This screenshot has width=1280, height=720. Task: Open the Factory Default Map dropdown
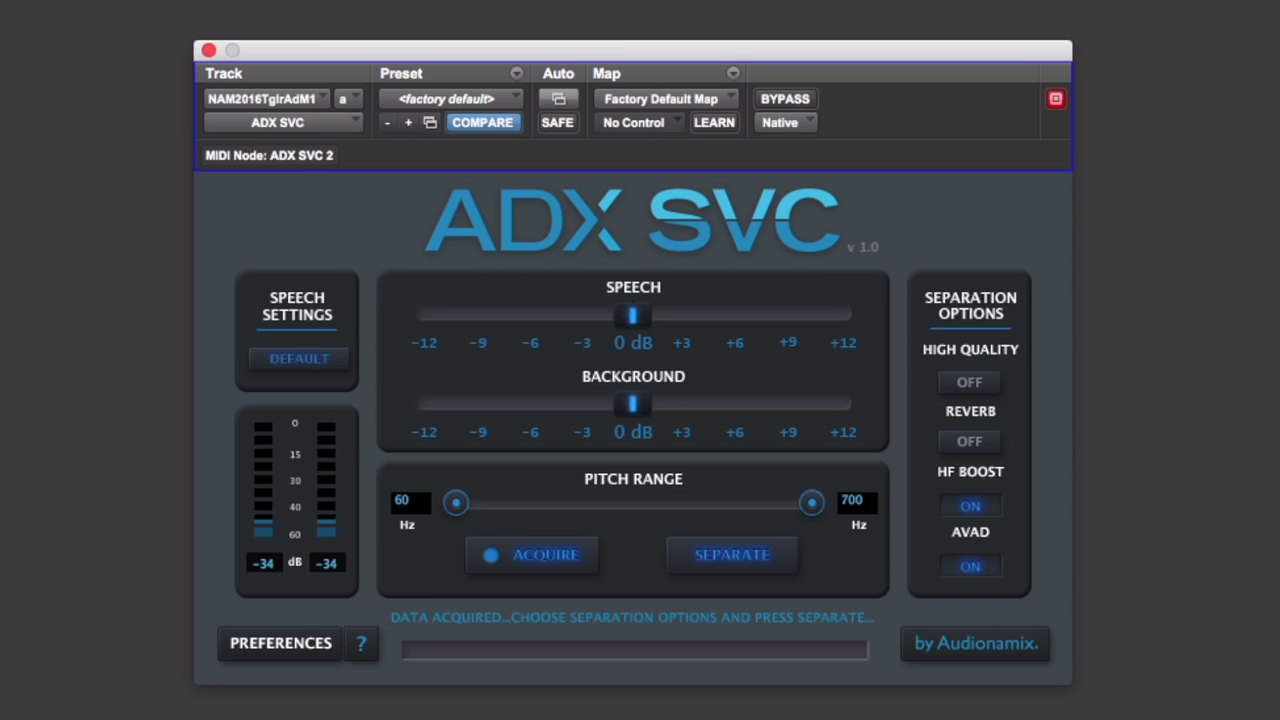[666, 99]
